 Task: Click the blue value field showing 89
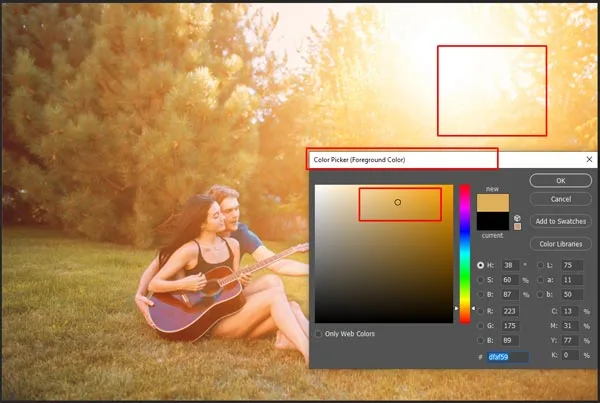tap(510, 341)
